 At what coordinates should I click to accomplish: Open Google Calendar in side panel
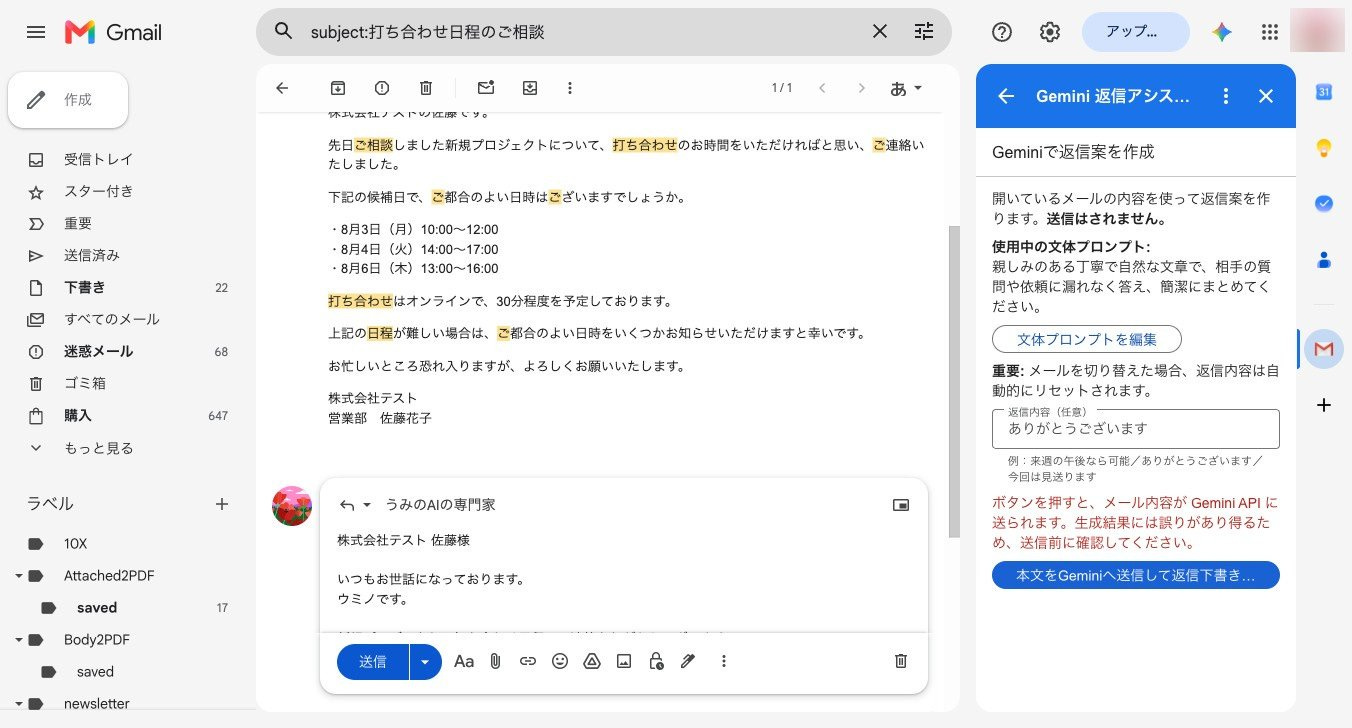[x=1324, y=92]
